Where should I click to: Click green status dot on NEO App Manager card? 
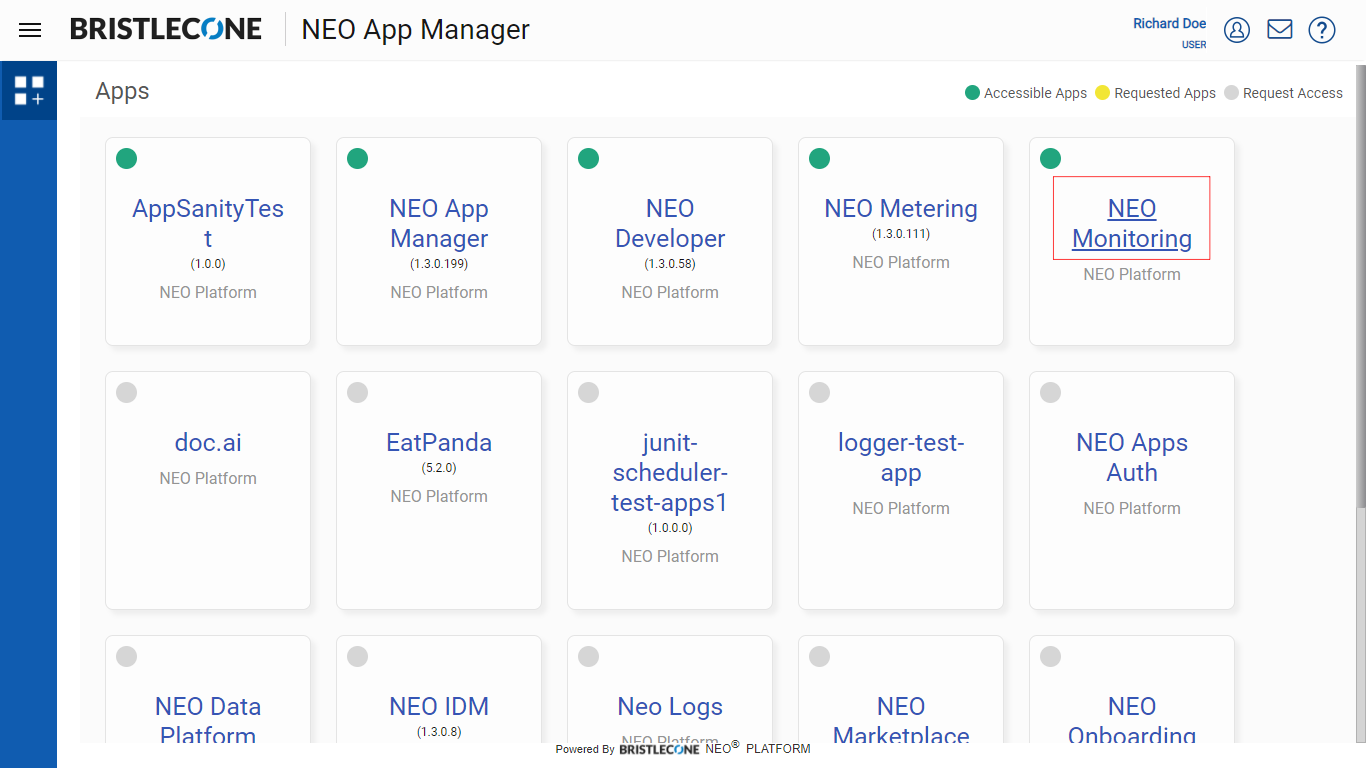click(357, 158)
